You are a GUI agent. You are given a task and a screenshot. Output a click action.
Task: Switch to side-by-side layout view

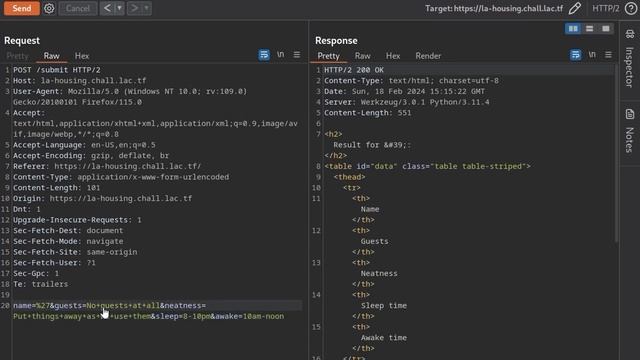click(573, 29)
